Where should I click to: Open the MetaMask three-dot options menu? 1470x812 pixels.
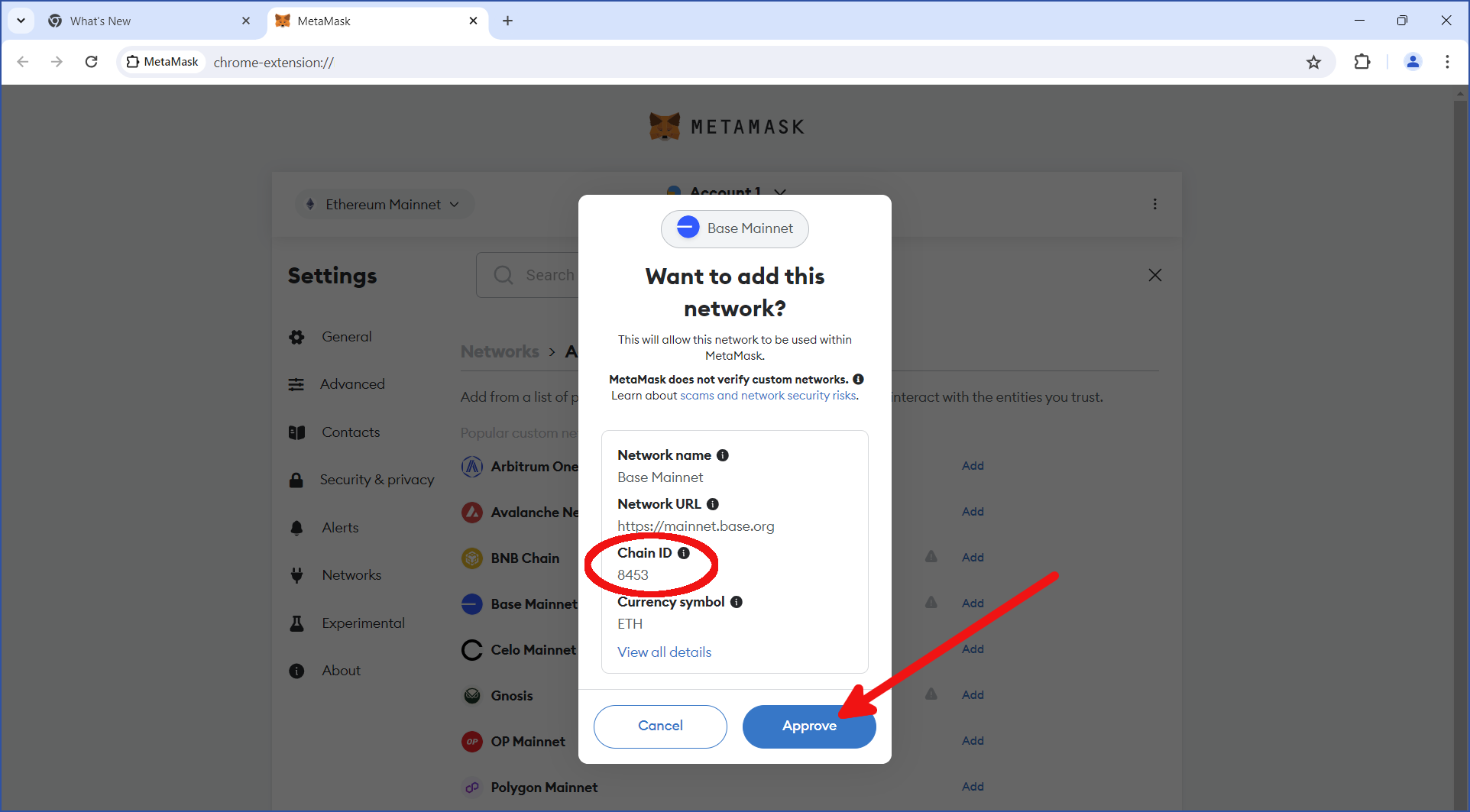(x=1154, y=204)
